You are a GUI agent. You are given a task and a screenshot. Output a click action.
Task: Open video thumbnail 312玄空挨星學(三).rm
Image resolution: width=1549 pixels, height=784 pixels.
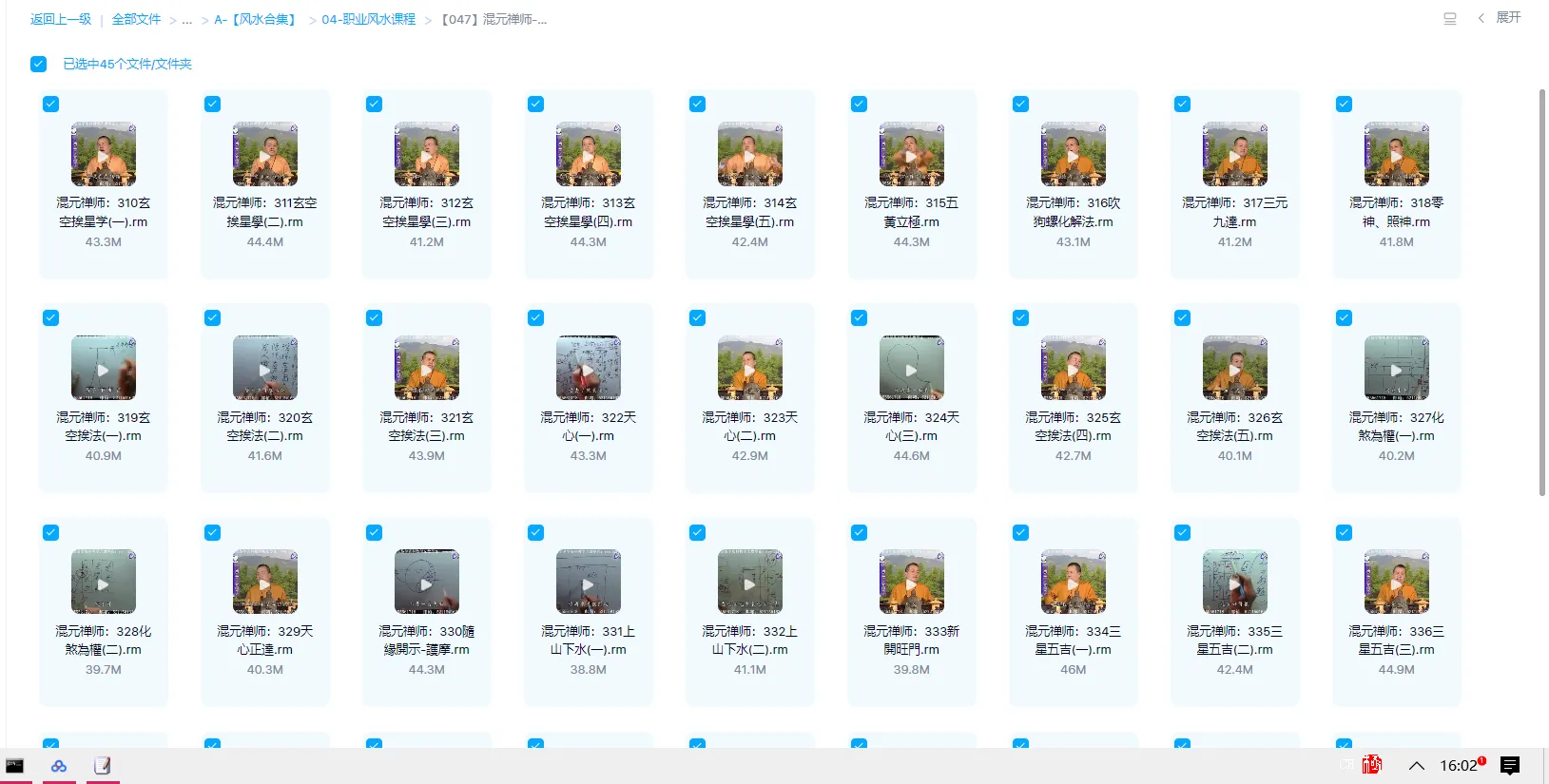click(427, 154)
